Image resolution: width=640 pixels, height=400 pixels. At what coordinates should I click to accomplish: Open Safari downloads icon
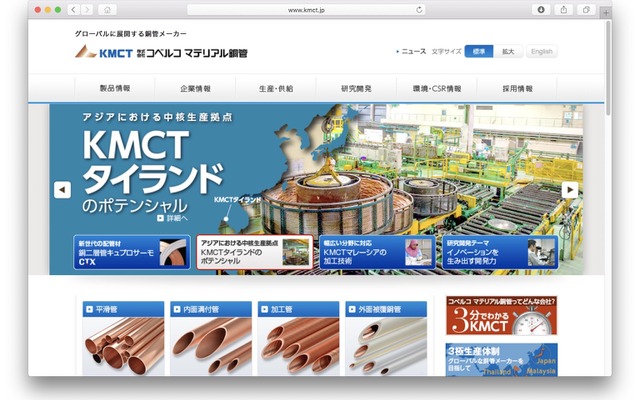coord(541,10)
